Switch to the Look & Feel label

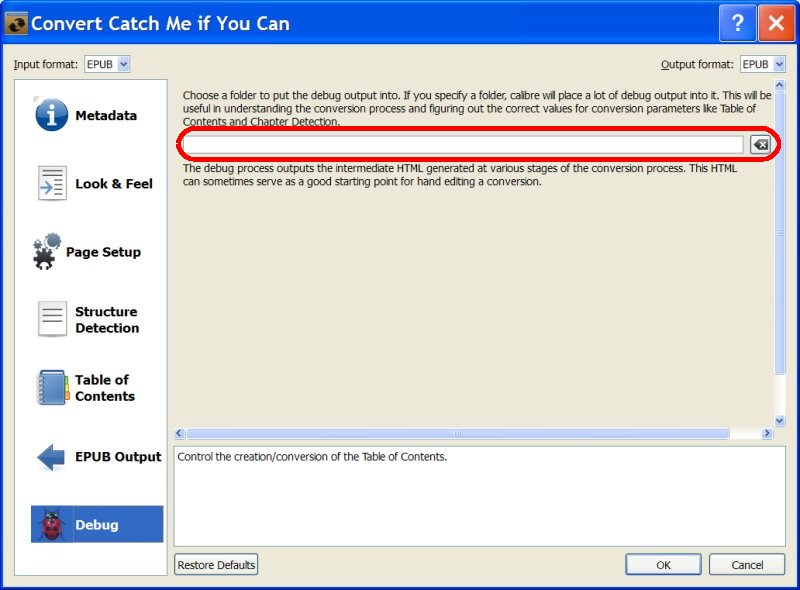[114, 184]
